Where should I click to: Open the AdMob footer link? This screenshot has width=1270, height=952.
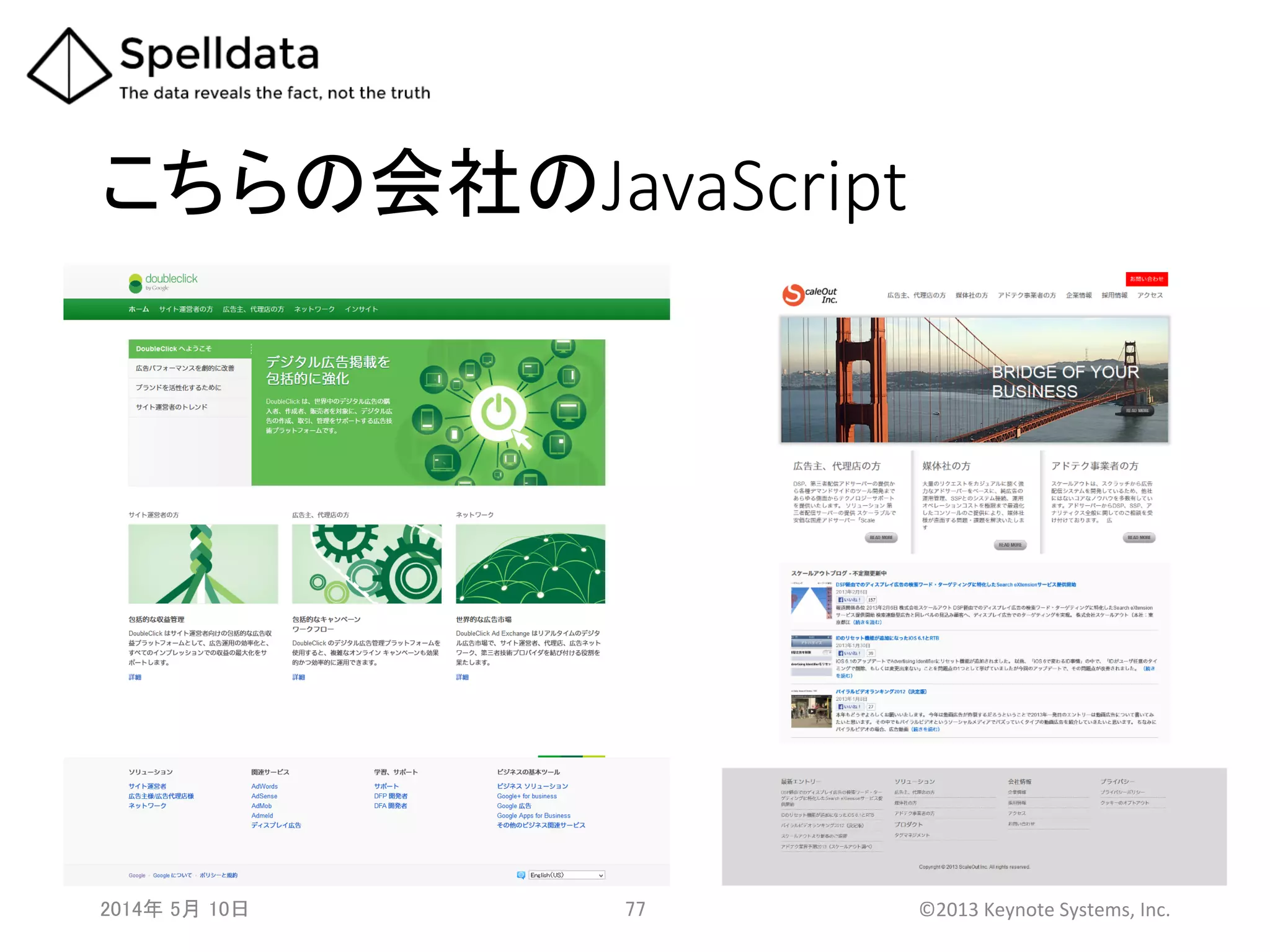[x=262, y=806]
